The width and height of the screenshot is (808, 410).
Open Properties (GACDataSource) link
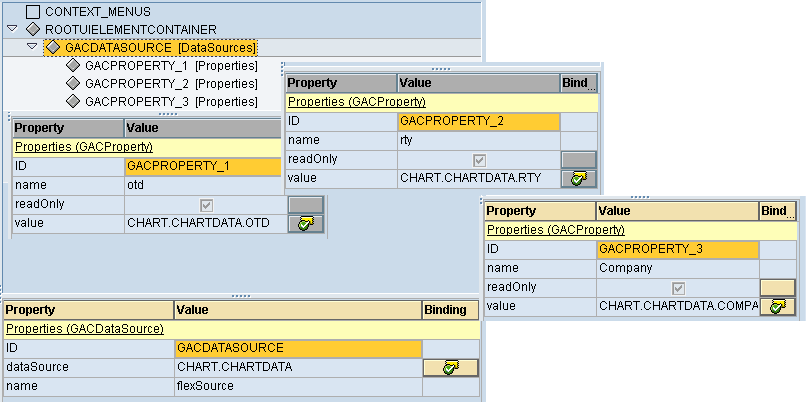85,328
